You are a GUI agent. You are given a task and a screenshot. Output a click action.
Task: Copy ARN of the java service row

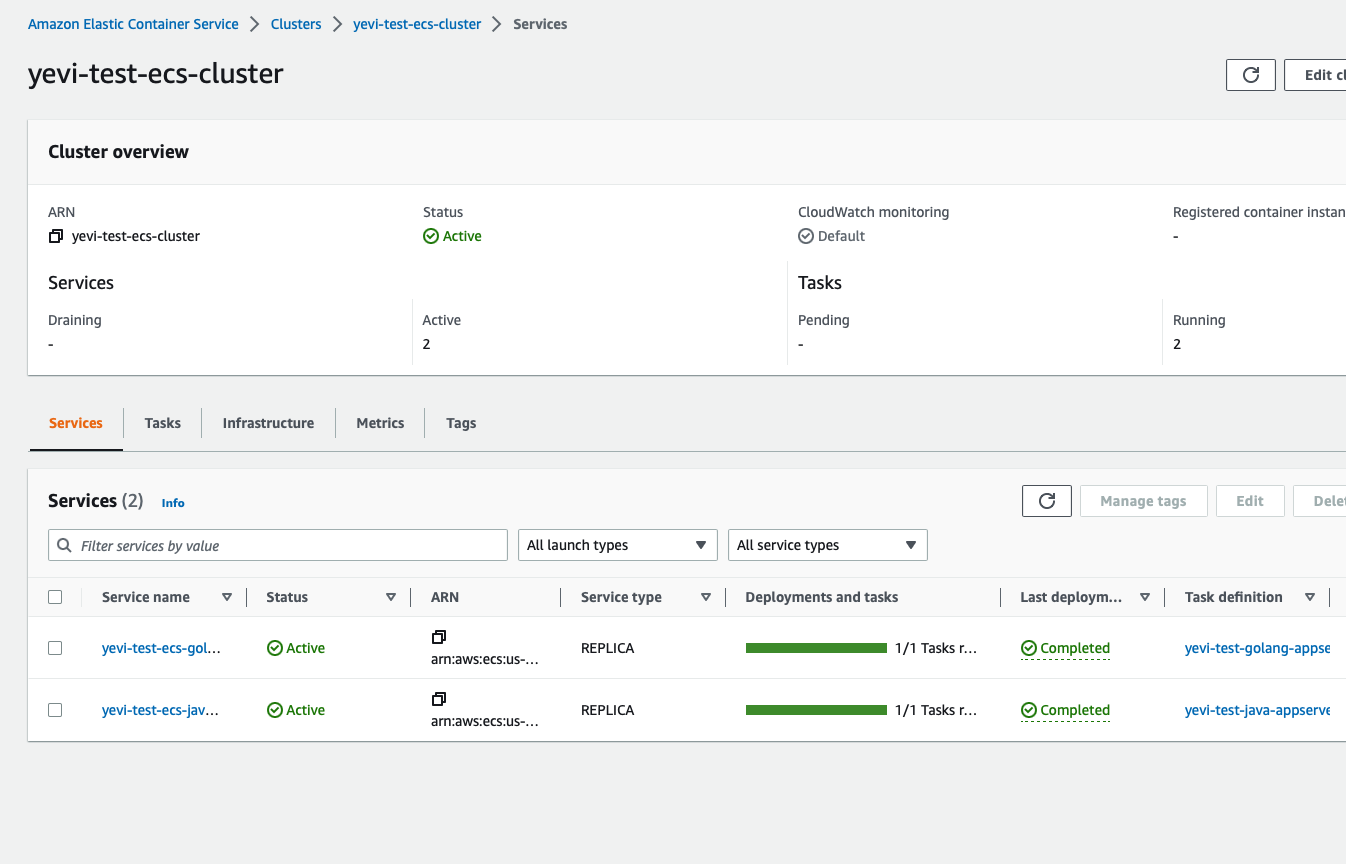tap(438, 699)
